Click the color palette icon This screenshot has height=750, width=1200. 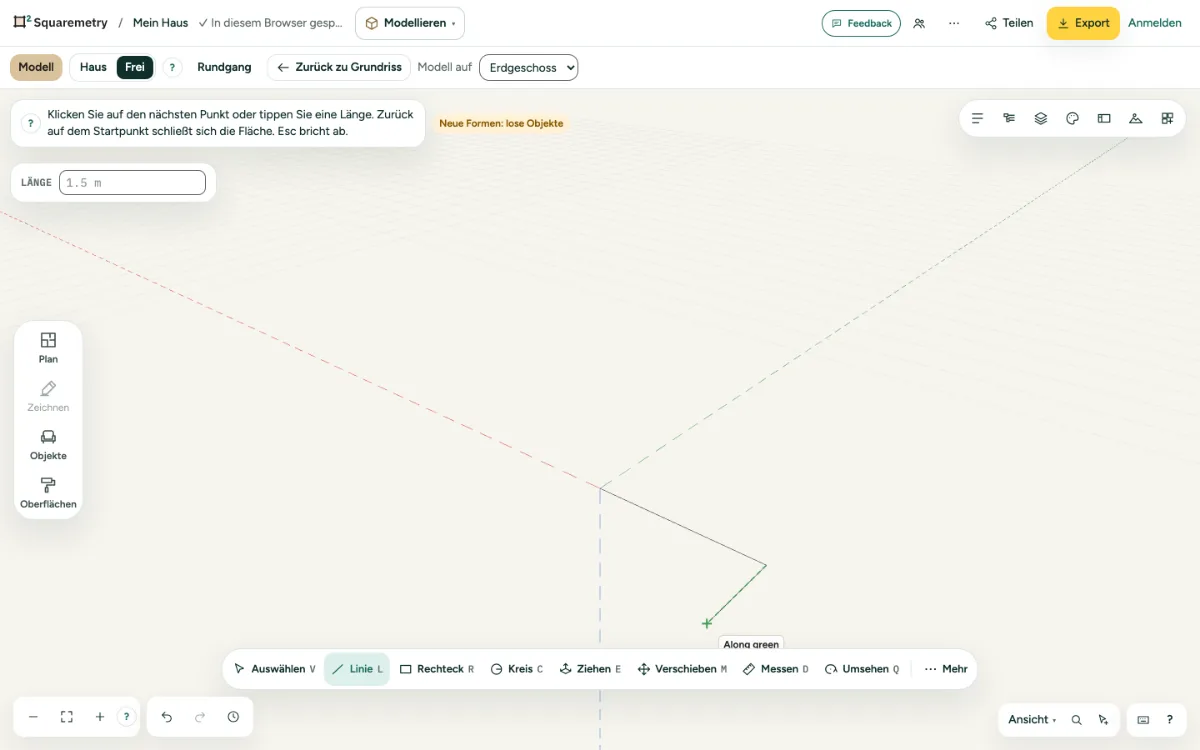[x=1072, y=118]
